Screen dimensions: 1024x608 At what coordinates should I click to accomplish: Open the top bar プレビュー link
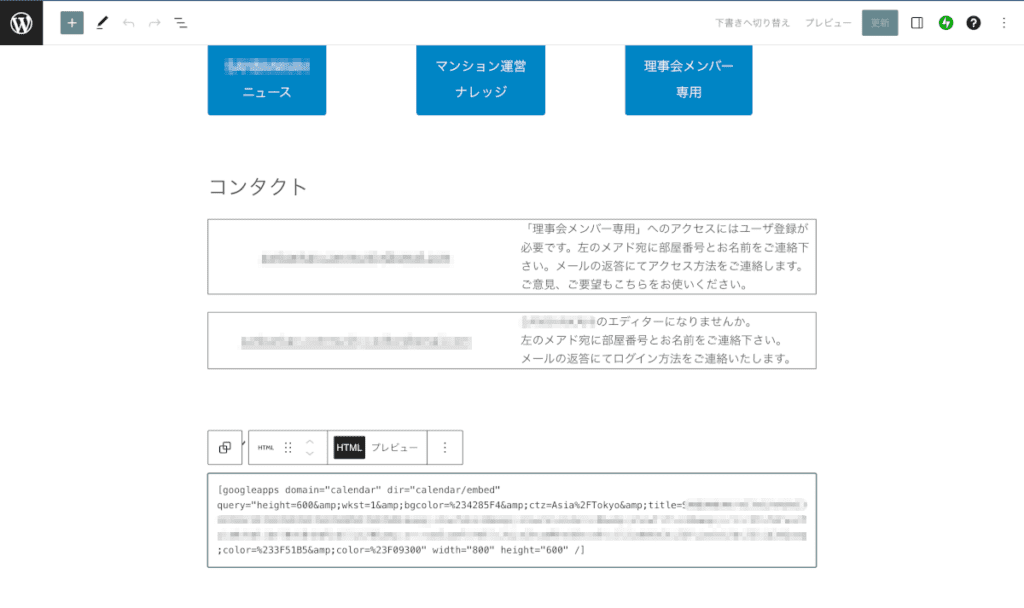[828, 23]
